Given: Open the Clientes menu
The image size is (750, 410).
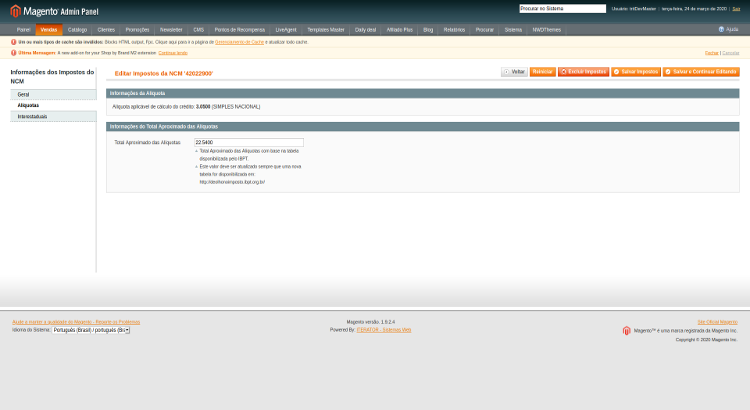Looking at the screenshot, I should [106, 30].
